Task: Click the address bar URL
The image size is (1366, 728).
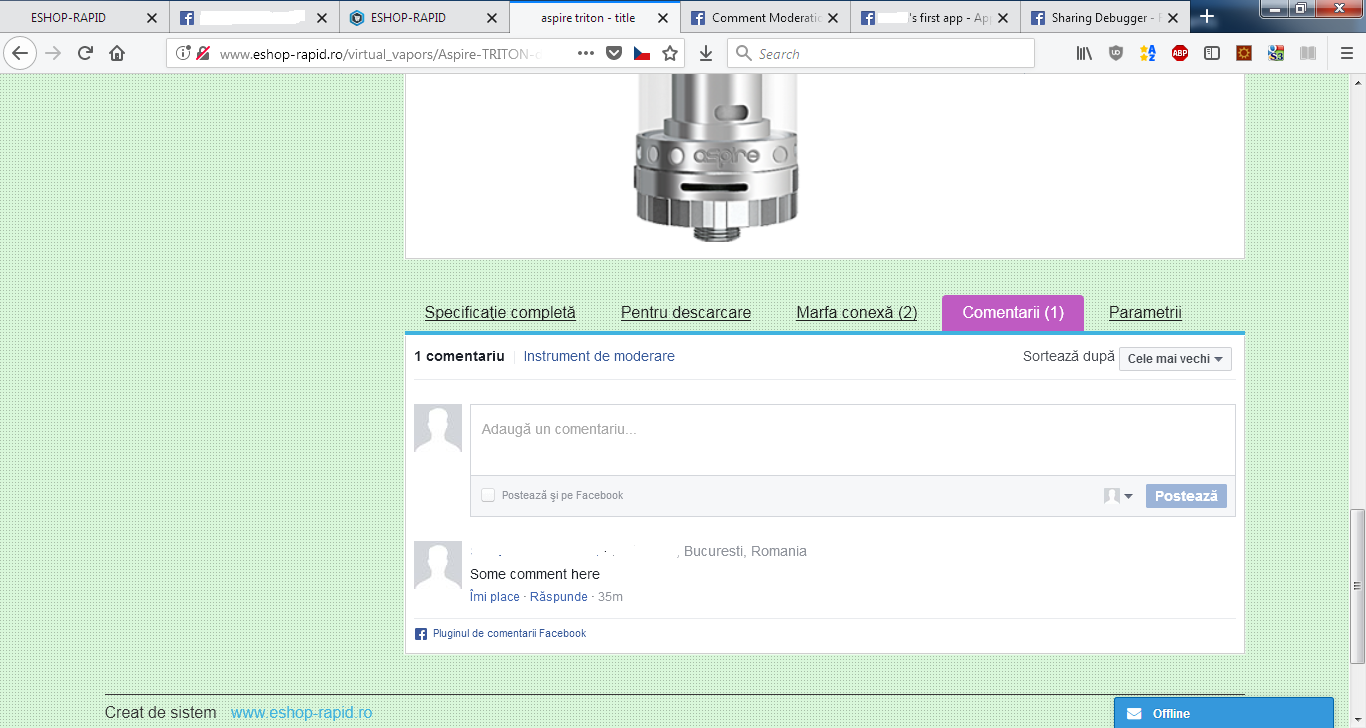Action: 381,54
